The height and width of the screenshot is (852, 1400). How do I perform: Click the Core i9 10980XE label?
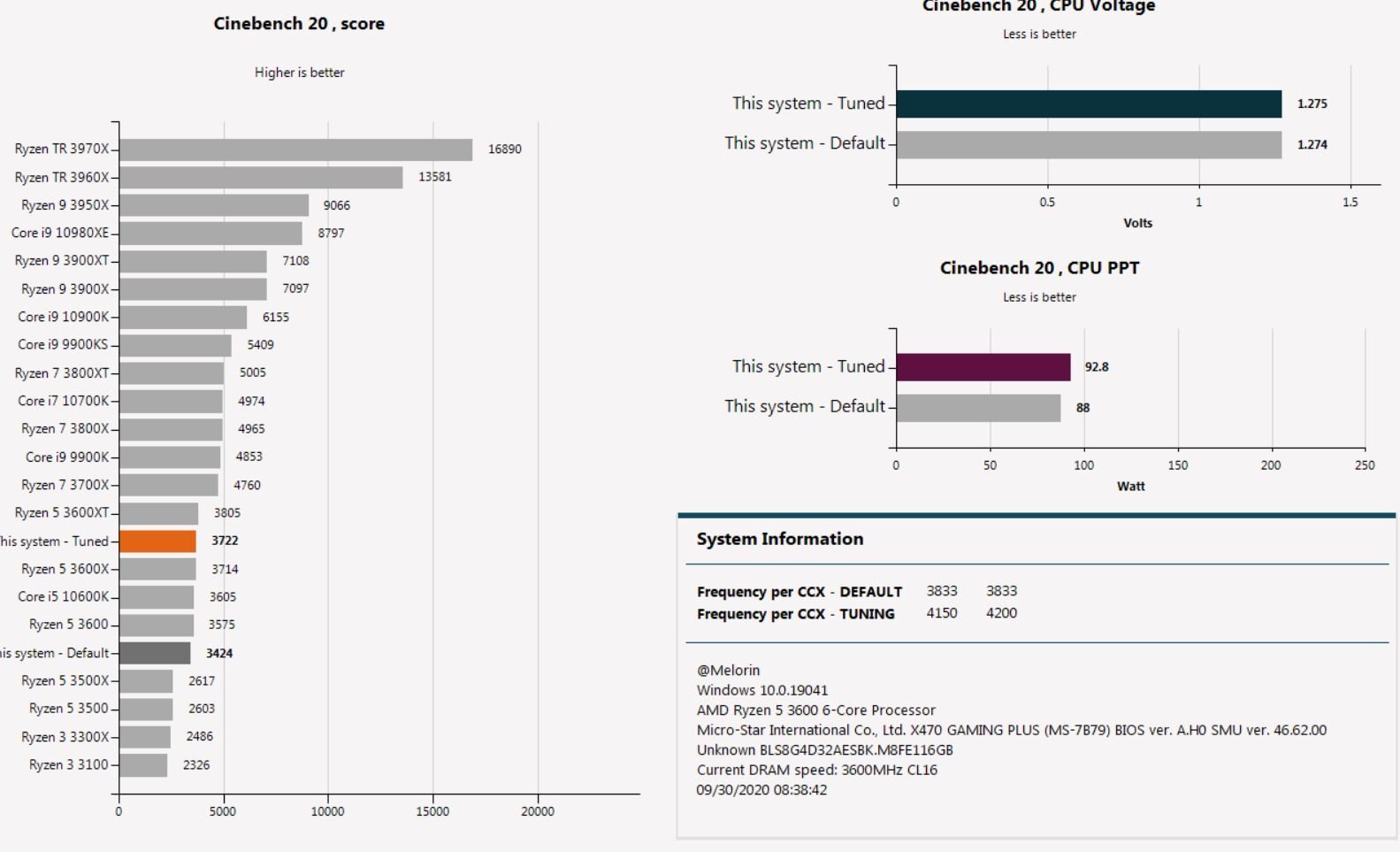(x=60, y=233)
